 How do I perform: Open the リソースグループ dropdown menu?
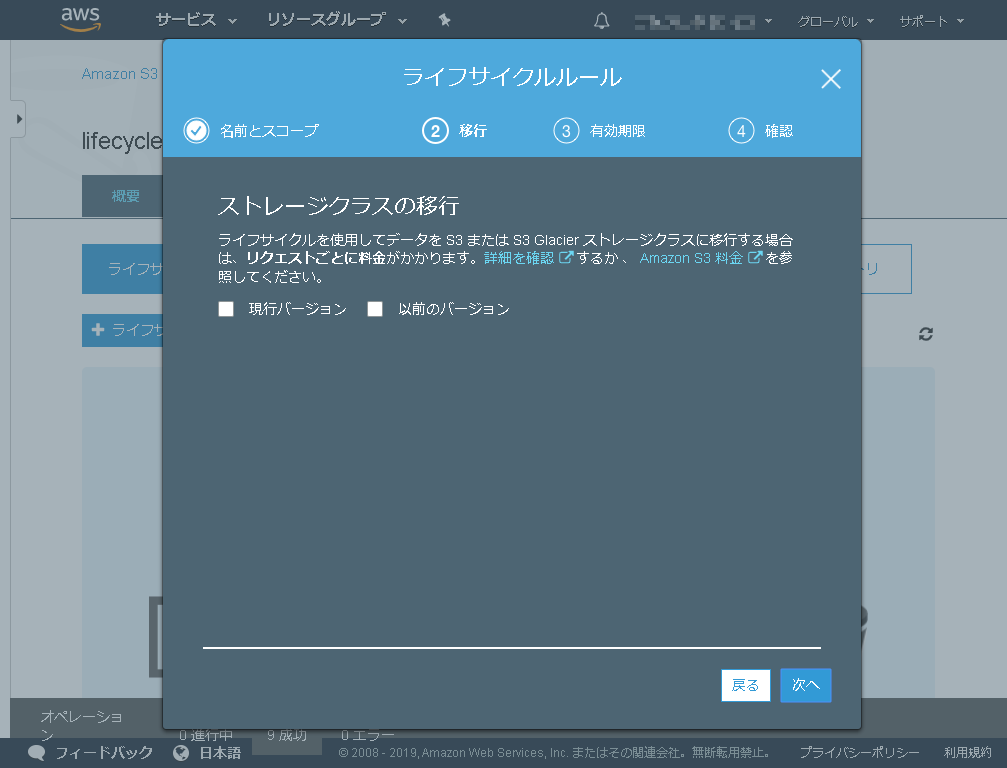[337, 21]
